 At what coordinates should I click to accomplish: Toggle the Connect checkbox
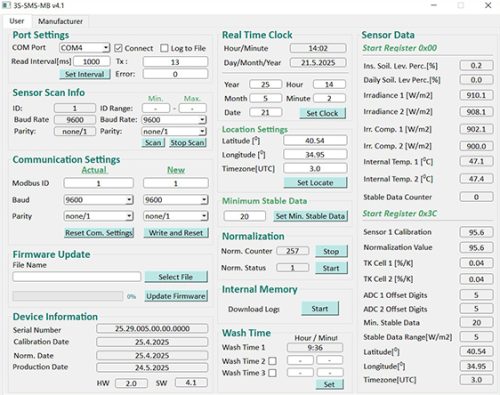118,48
